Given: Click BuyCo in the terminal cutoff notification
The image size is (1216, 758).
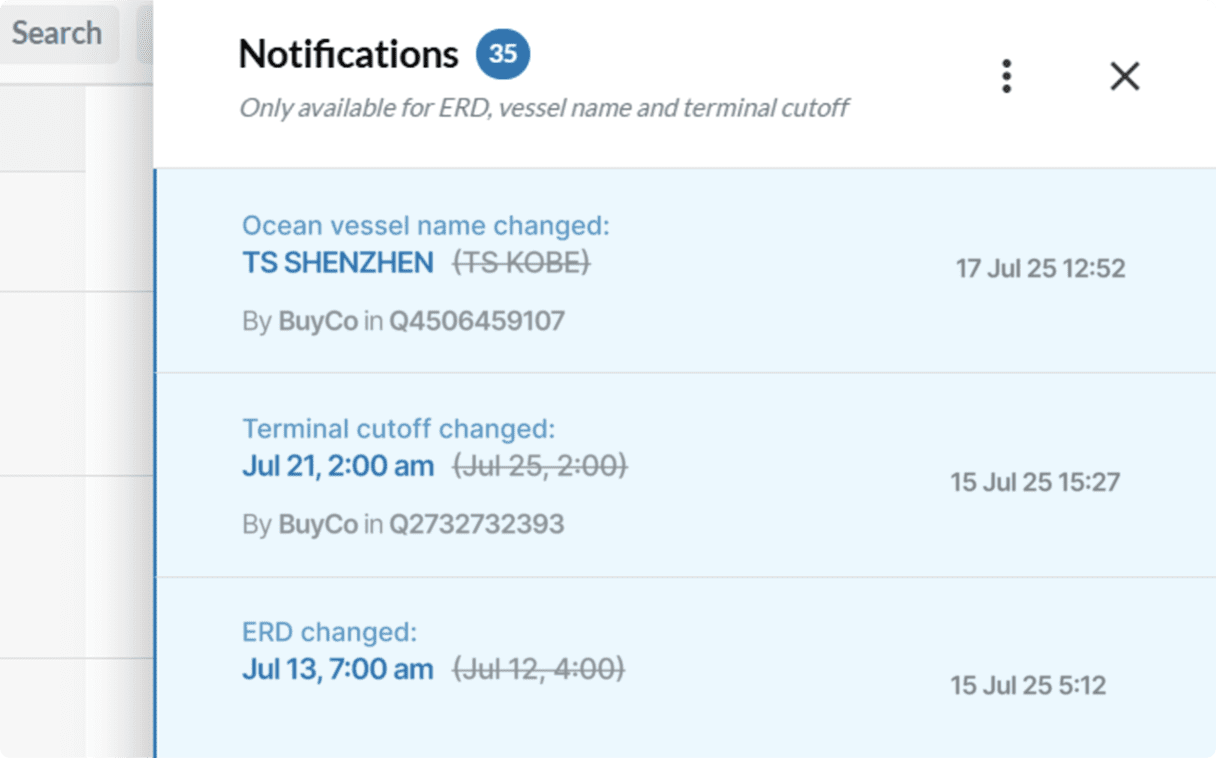Looking at the screenshot, I should (318, 524).
